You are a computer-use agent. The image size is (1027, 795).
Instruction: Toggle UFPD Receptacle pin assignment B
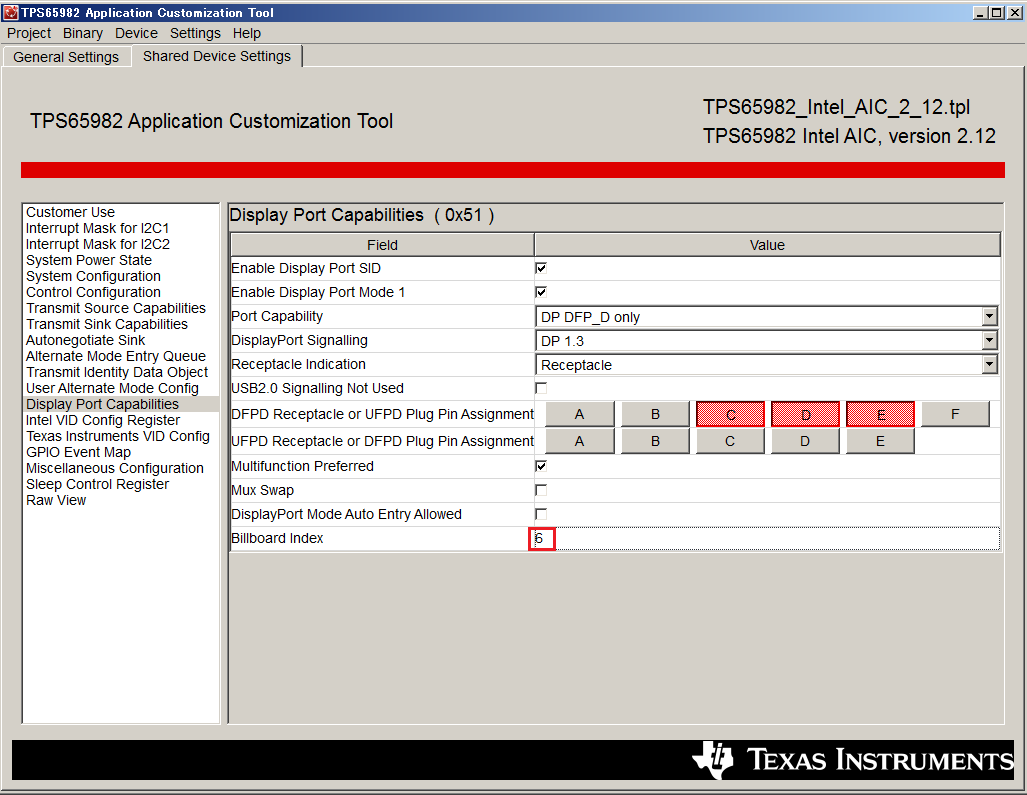[655, 441]
